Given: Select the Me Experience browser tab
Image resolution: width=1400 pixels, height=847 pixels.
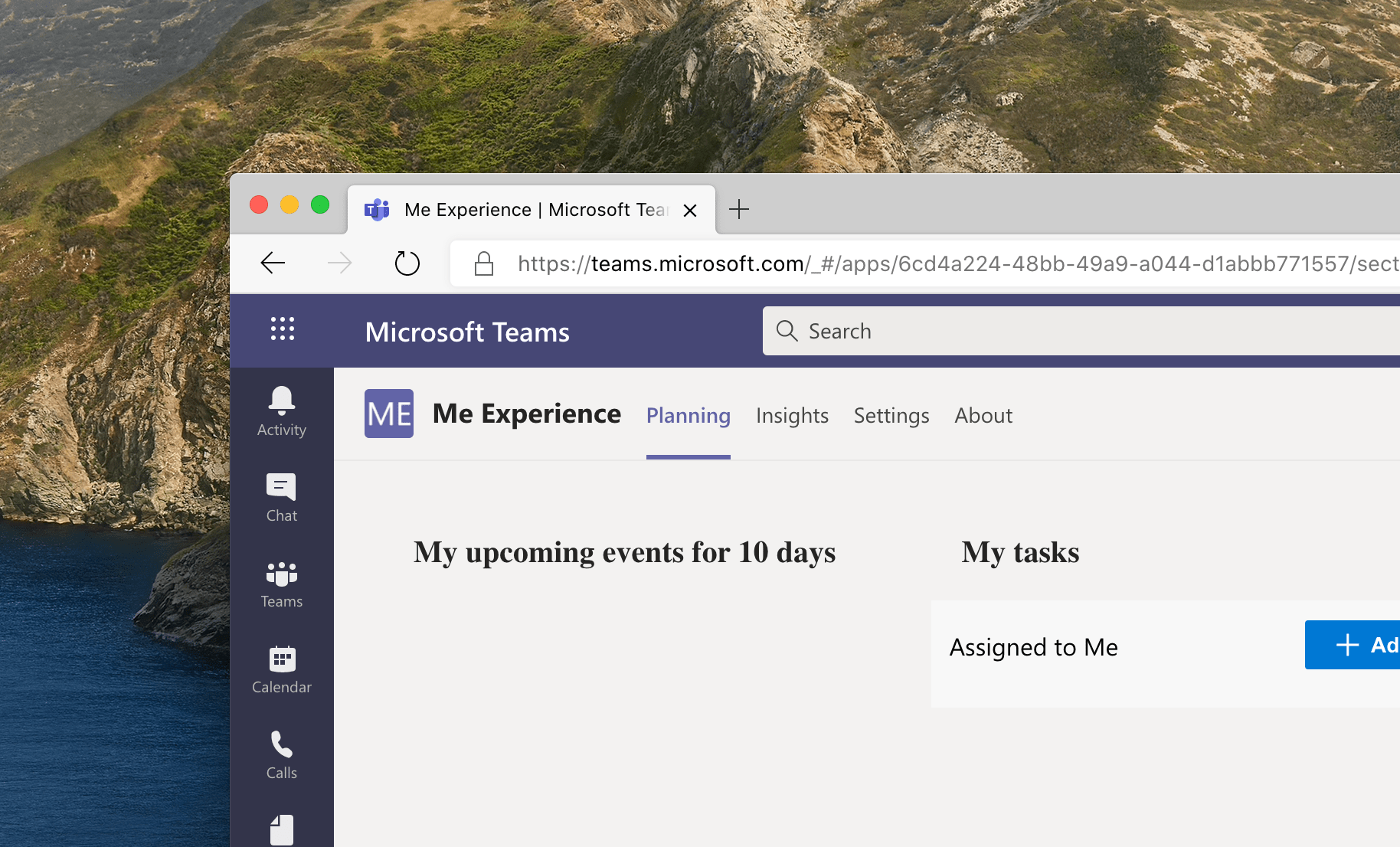Looking at the screenshot, I should click(x=532, y=210).
